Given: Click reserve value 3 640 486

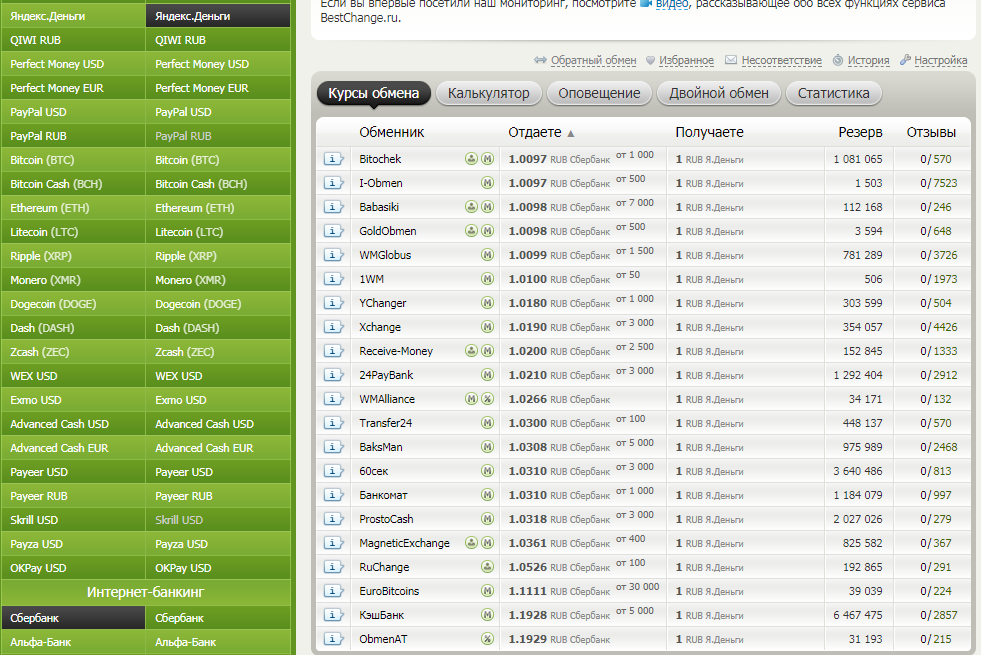Looking at the screenshot, I should pyautogui.click(x=857, y=471).
